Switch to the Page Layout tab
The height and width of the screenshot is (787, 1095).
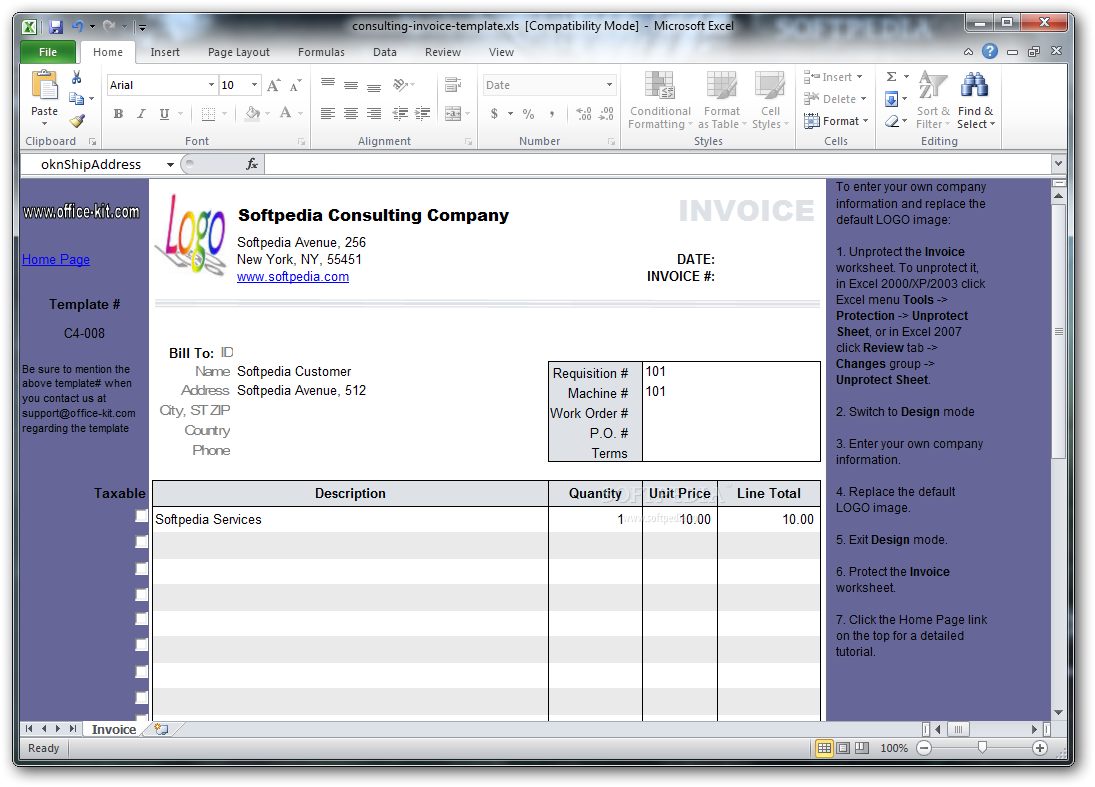pyautogui.click(x=239, y=52)
